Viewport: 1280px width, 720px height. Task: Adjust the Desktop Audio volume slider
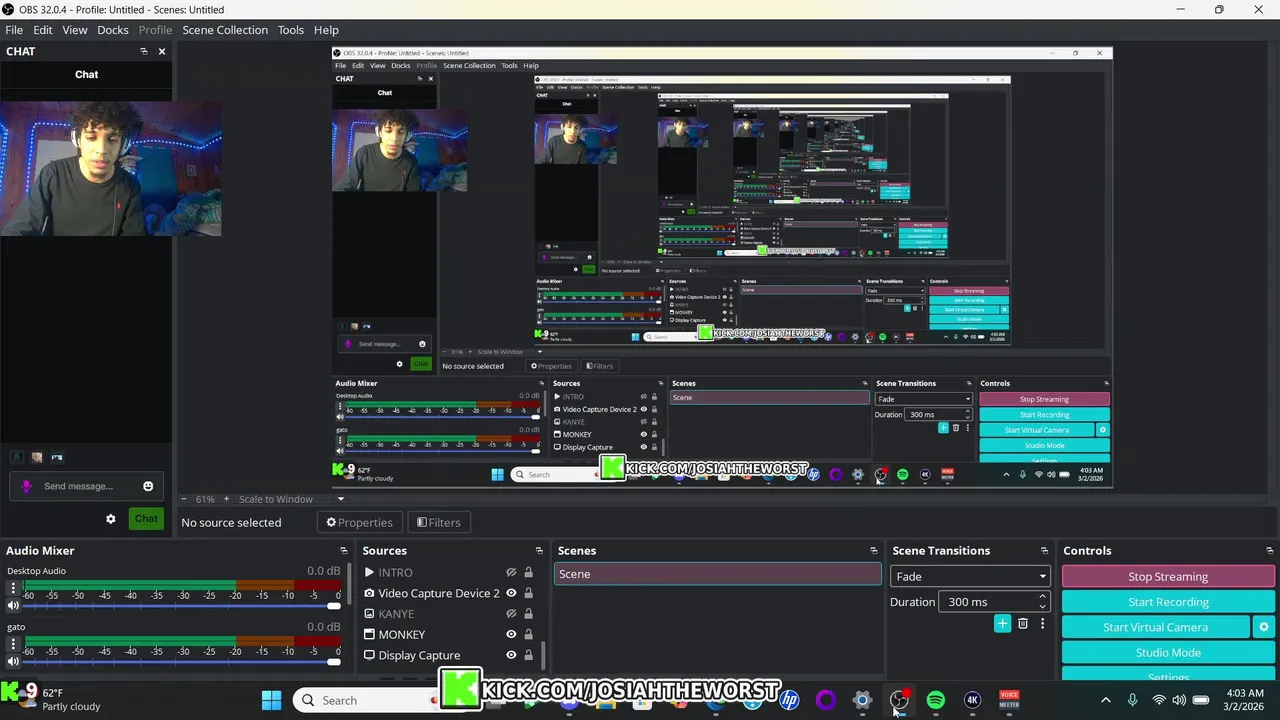coord(180,606)
